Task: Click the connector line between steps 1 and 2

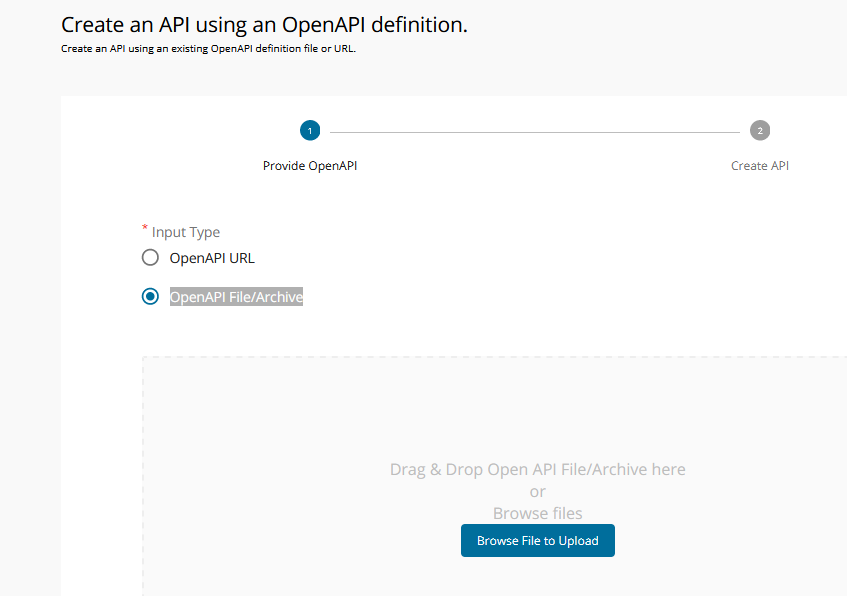Action: tap(535, 132)
